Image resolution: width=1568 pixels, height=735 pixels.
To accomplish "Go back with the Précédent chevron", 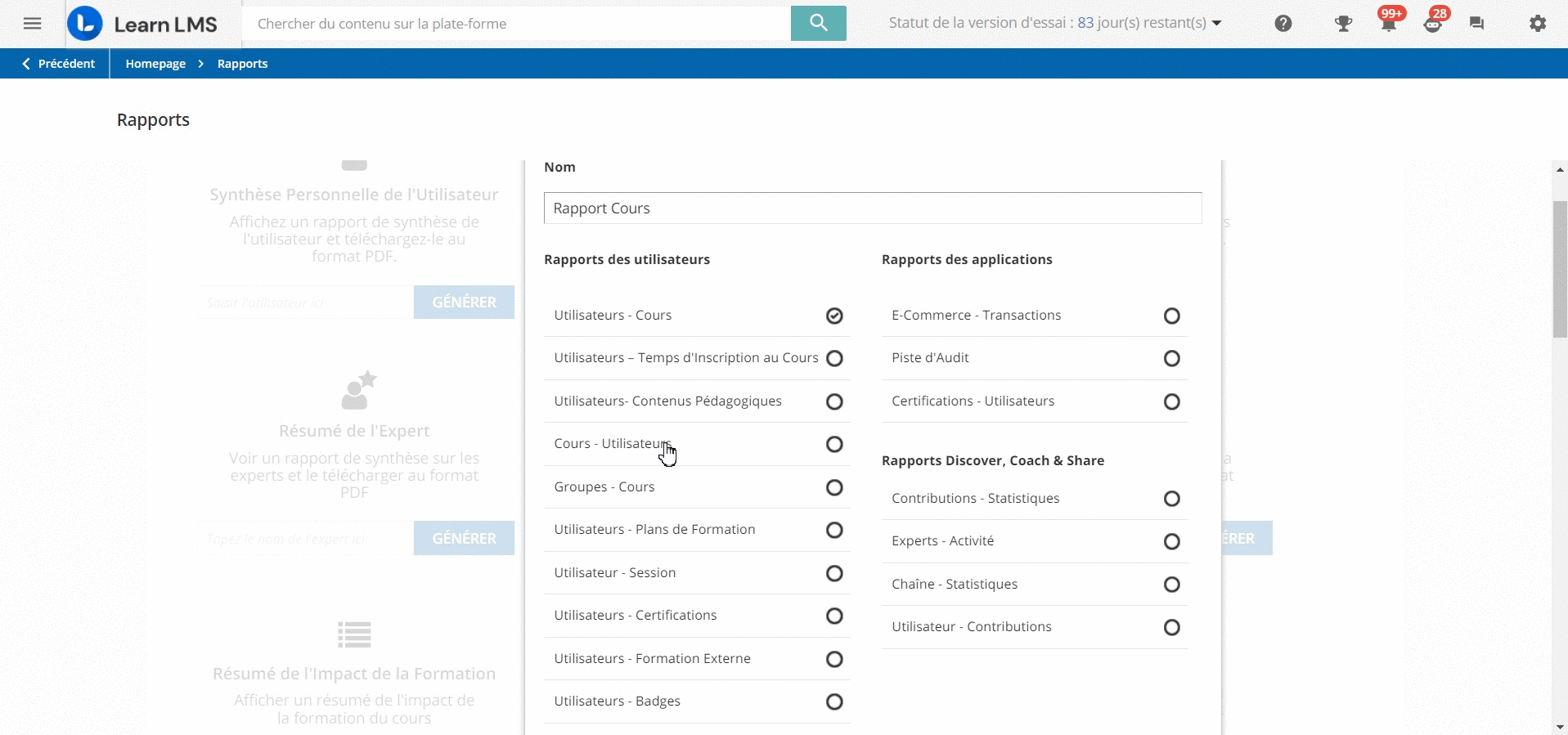I will pyautogui.click(x=57, y=64).
